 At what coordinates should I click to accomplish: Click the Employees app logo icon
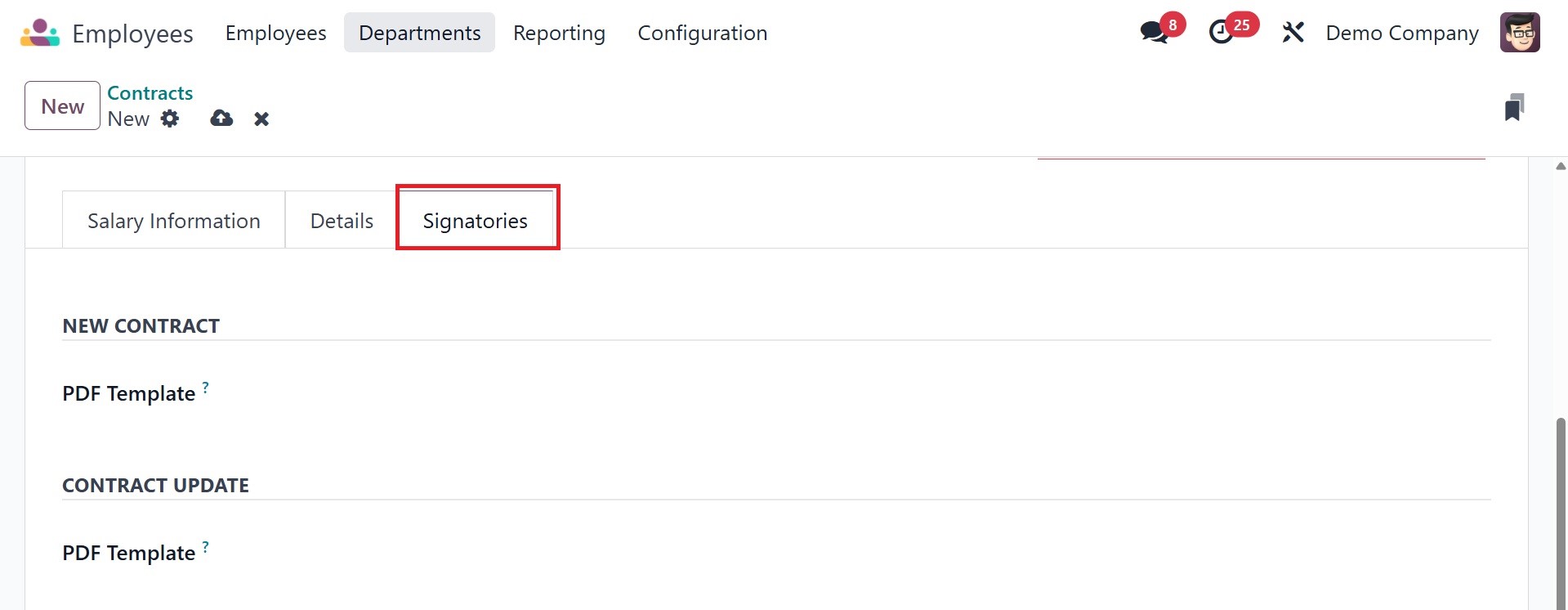tap(40, 34)
